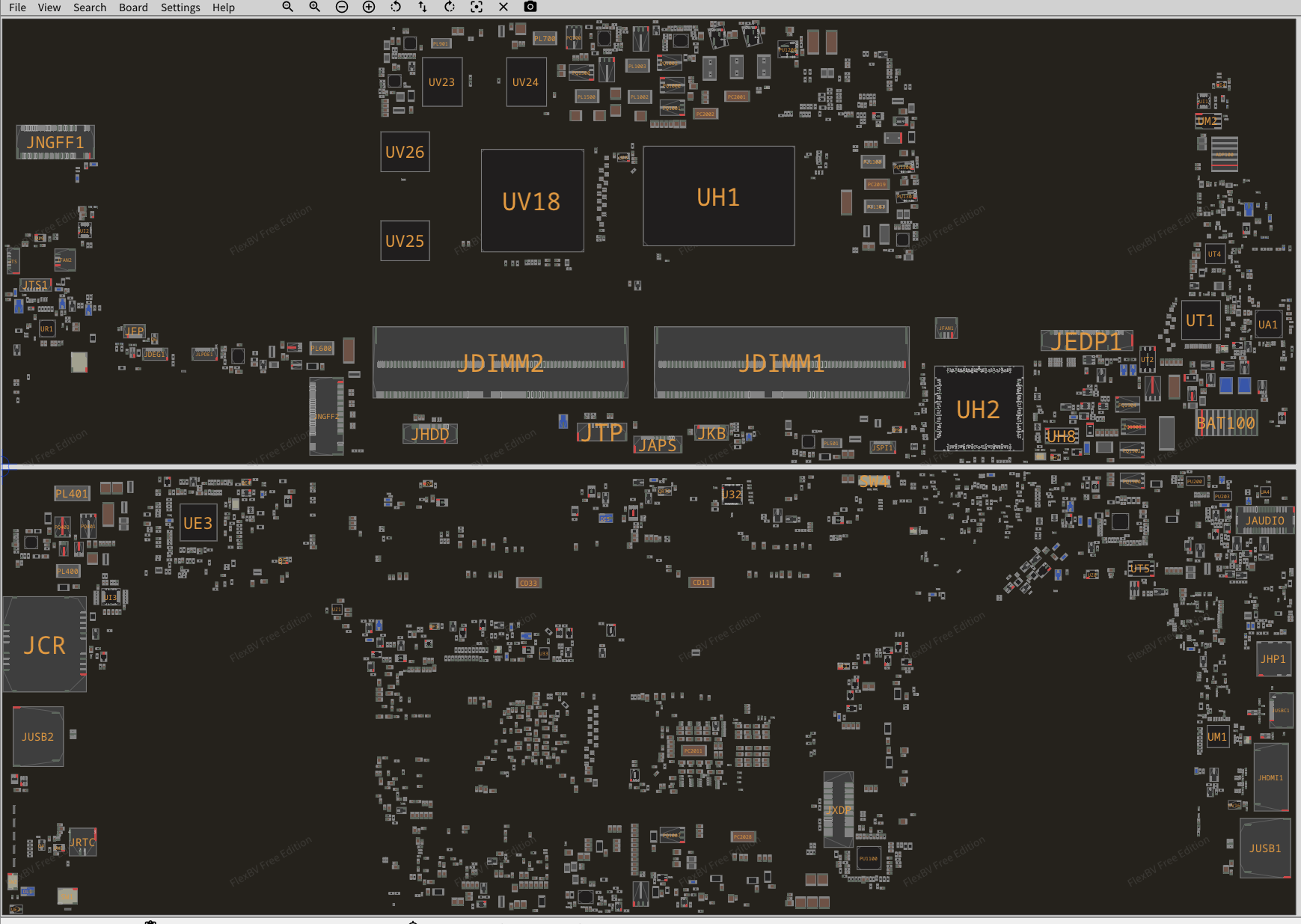Click the zoom in (plus) toolbar icon
Viewport: 1301px width, 924px height.
369,7
